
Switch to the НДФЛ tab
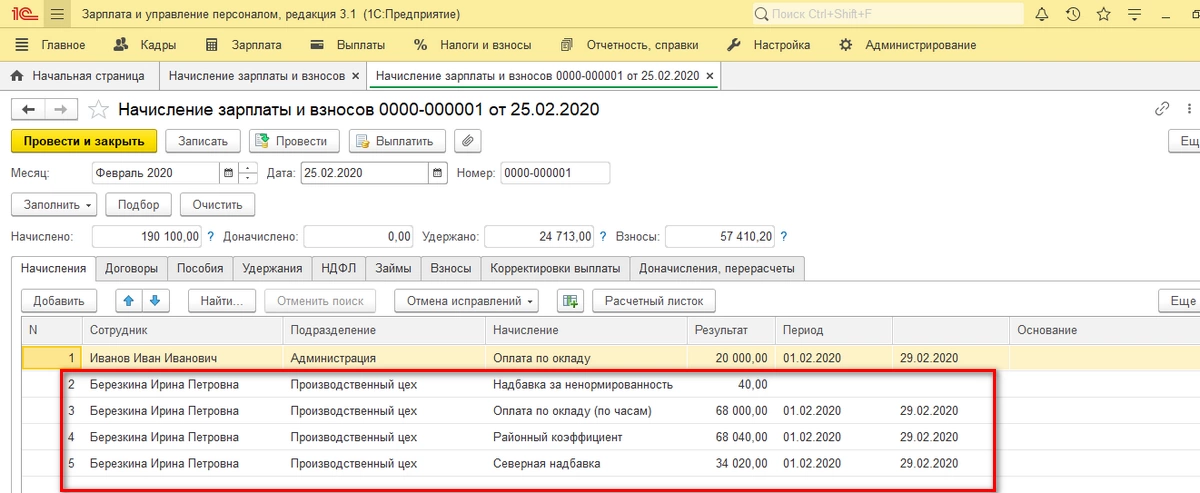pos(338,268)
